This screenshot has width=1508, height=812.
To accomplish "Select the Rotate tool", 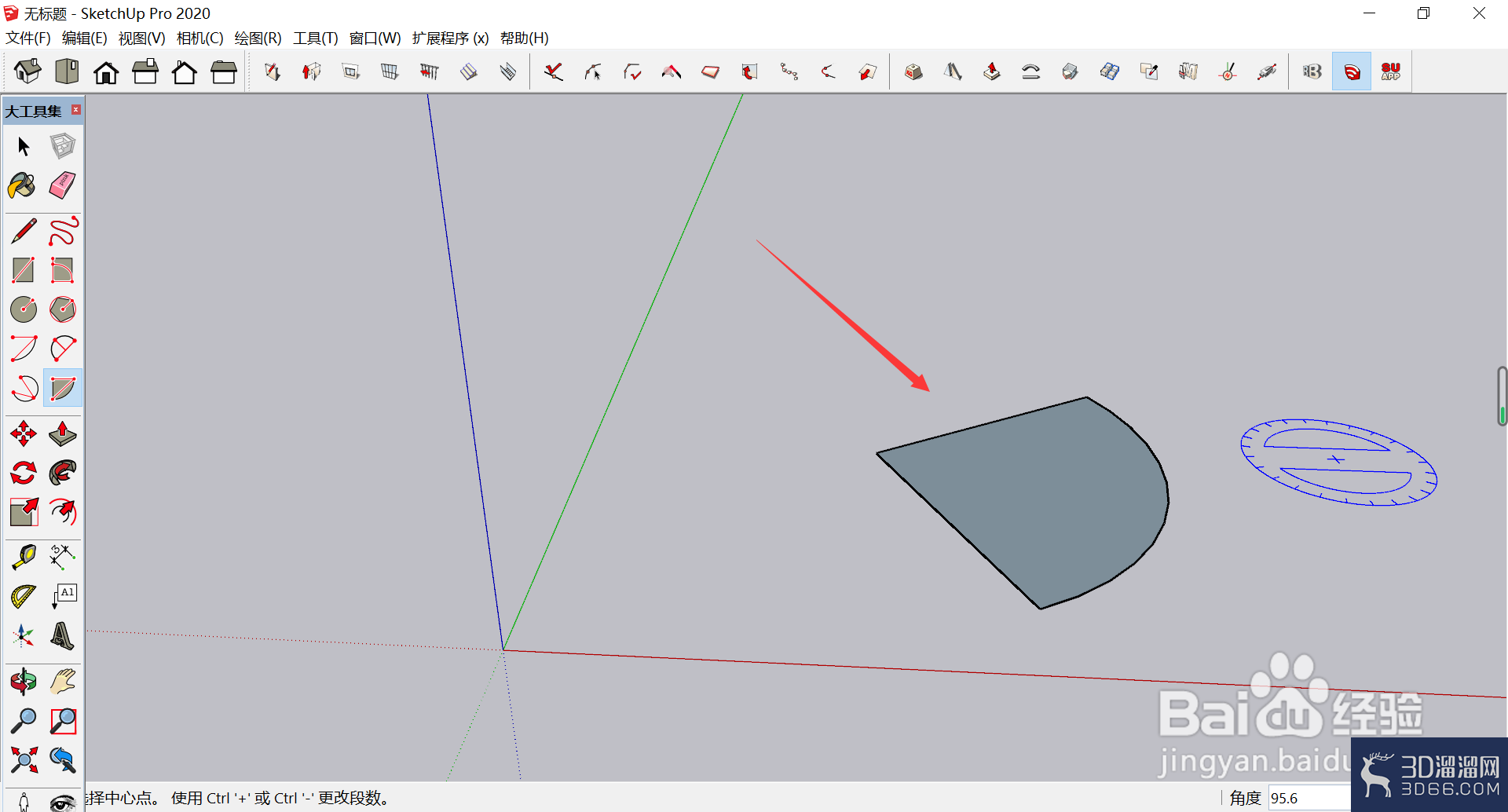I will point(24,473).
